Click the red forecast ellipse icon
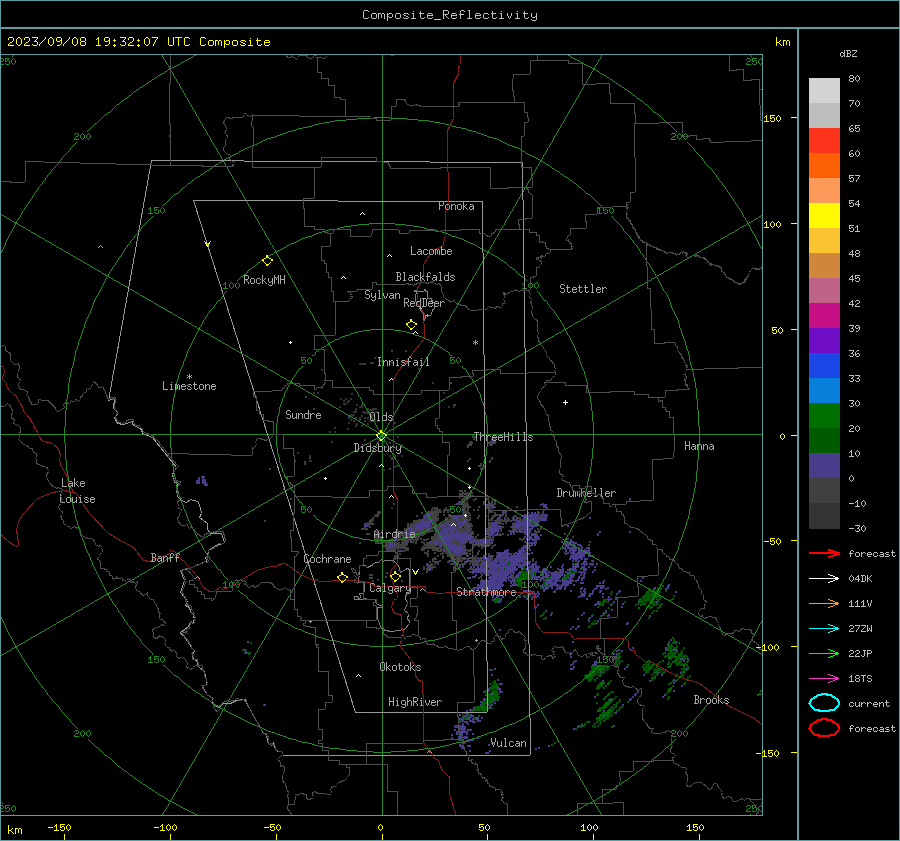Image resolution: width=900 pixels, height=841 pixels. click(x=824, y=728)
